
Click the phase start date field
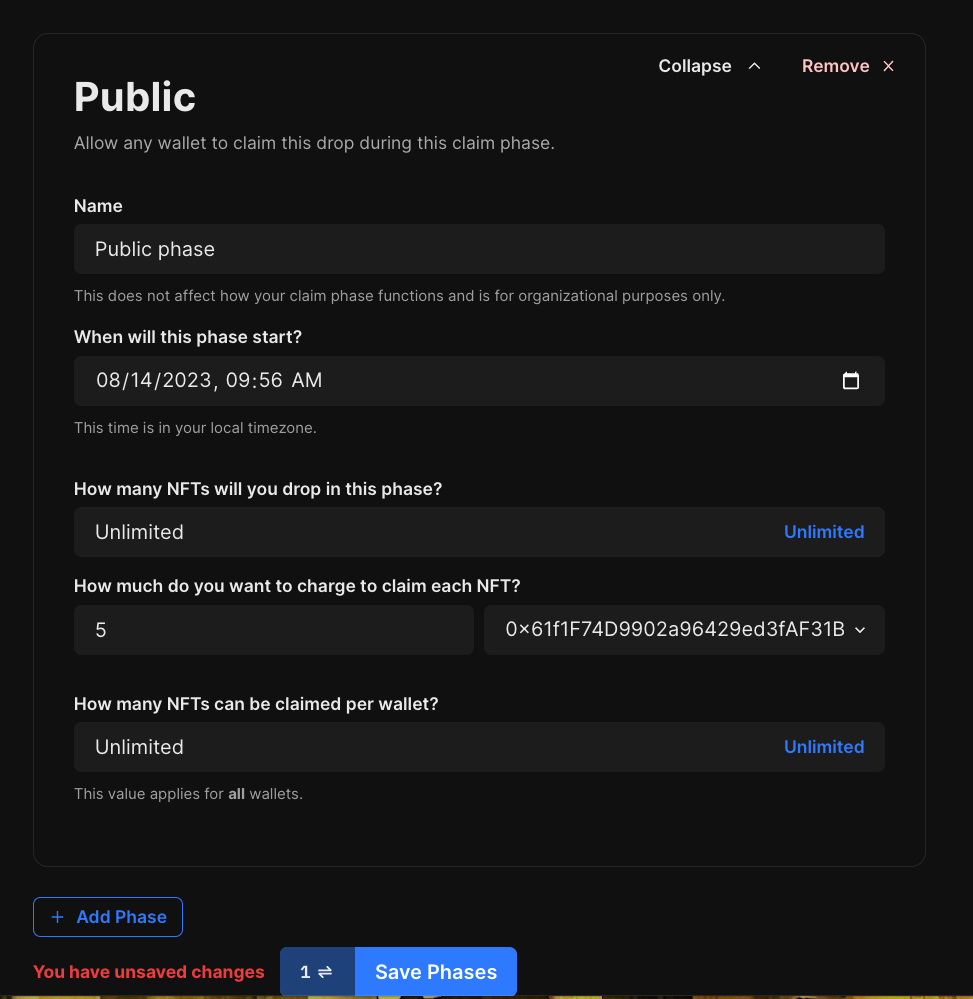[x=479, y=381]
